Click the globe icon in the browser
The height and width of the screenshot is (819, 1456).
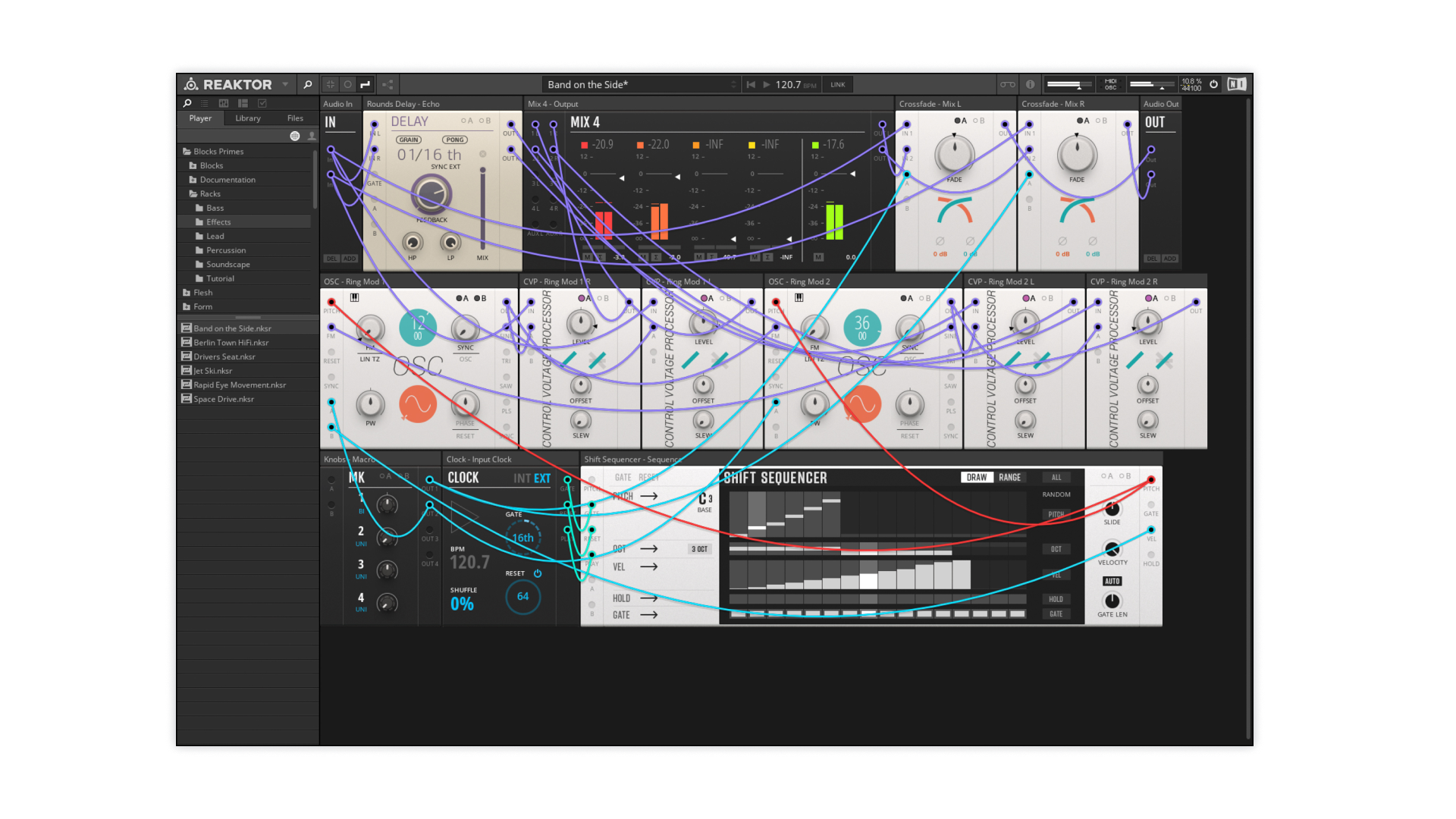click(x=294, y=136)
